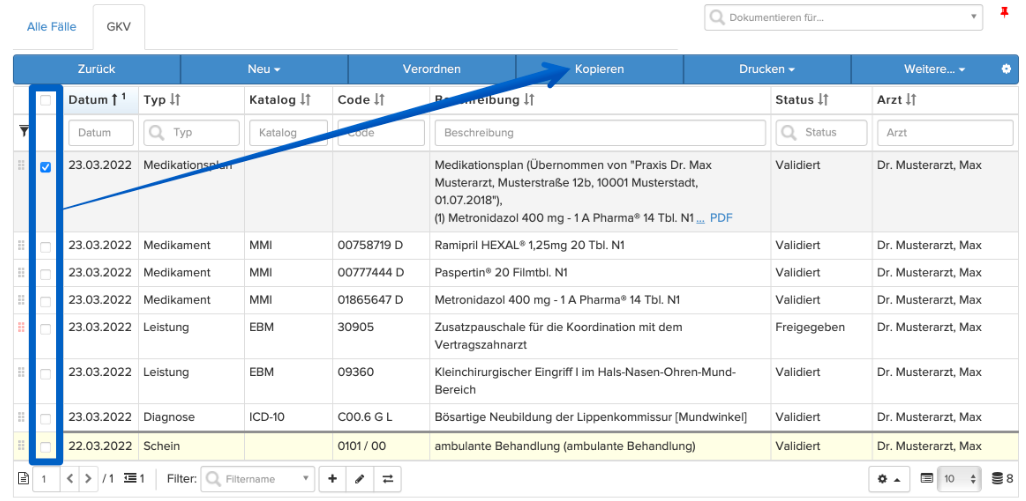The width and height of the screenshot is (1026, 501).
Task: Open the Filtername combo box
Action: (258, 479)
